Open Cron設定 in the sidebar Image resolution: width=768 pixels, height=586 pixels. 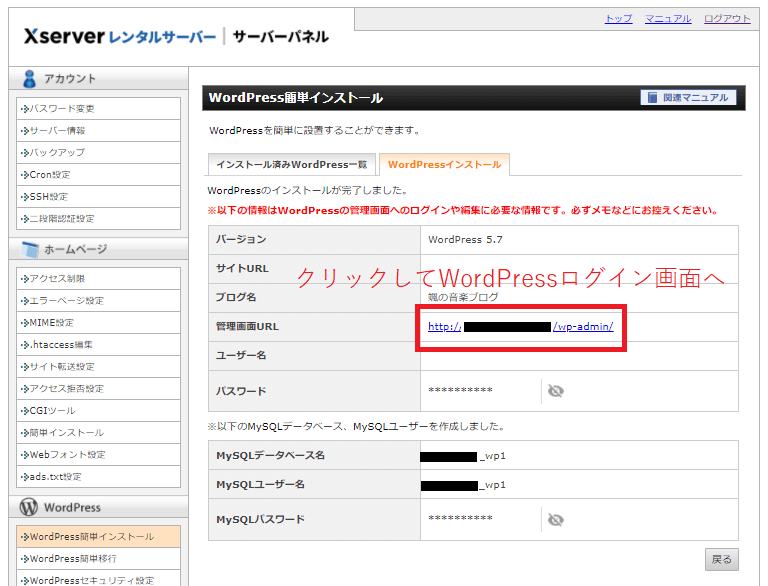pos(98,174)
